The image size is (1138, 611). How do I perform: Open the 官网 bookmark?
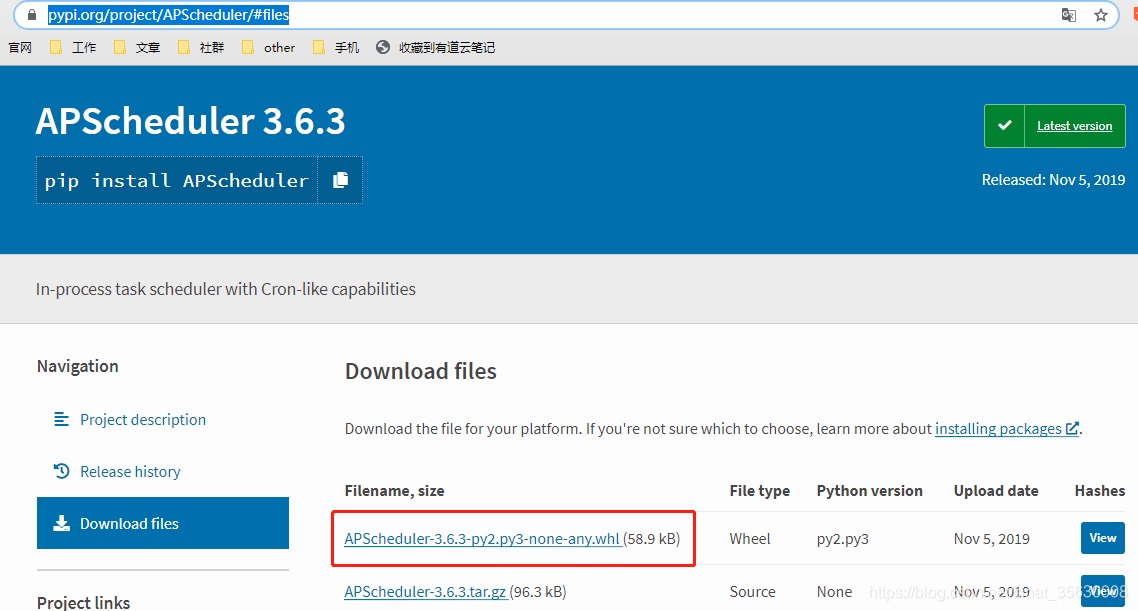pos(20,47)
